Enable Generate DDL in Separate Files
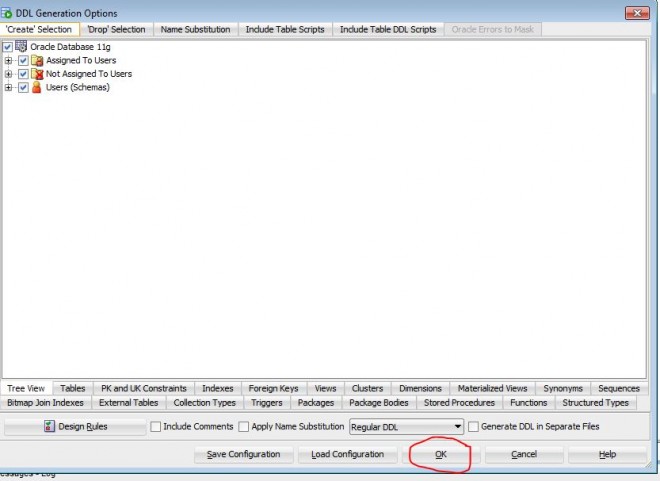This screenshot has height=481, width=660. [474, 427]
